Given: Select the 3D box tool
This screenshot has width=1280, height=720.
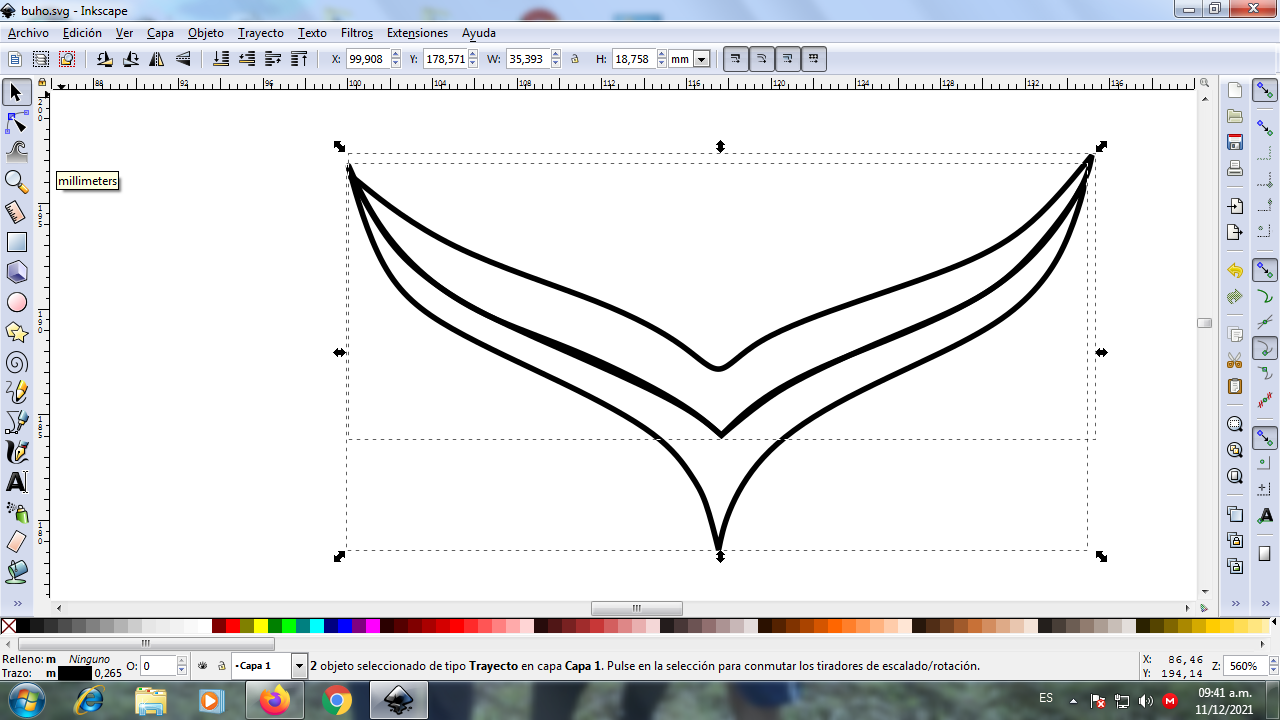Looking at the screenshot, I should click(x=16, y=272).
